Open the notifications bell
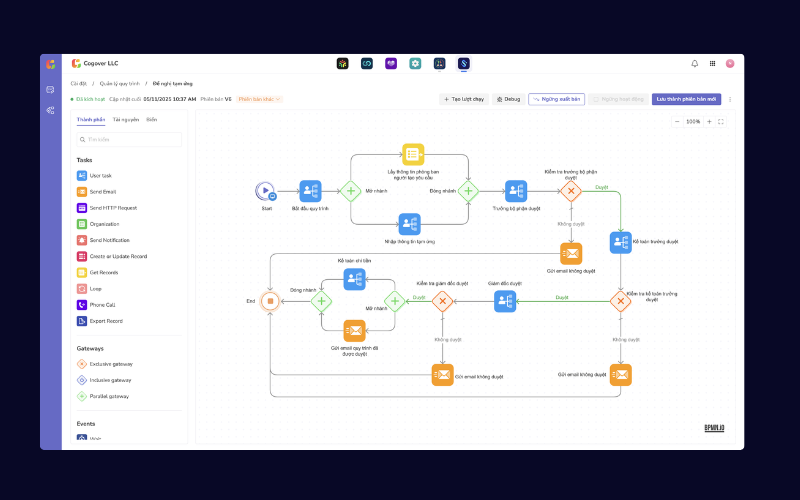The height and width of the screenshot is (500, 800). (694, 64)
